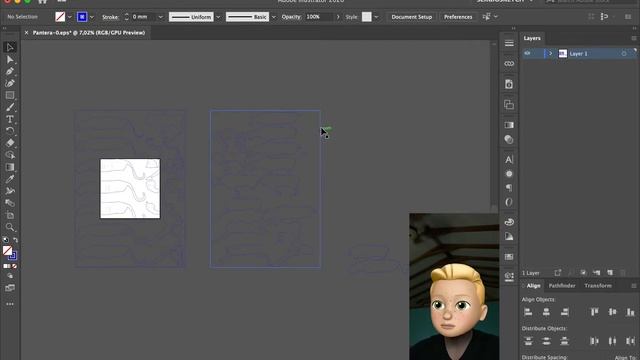Select the Eraser tool

point(10,143)
